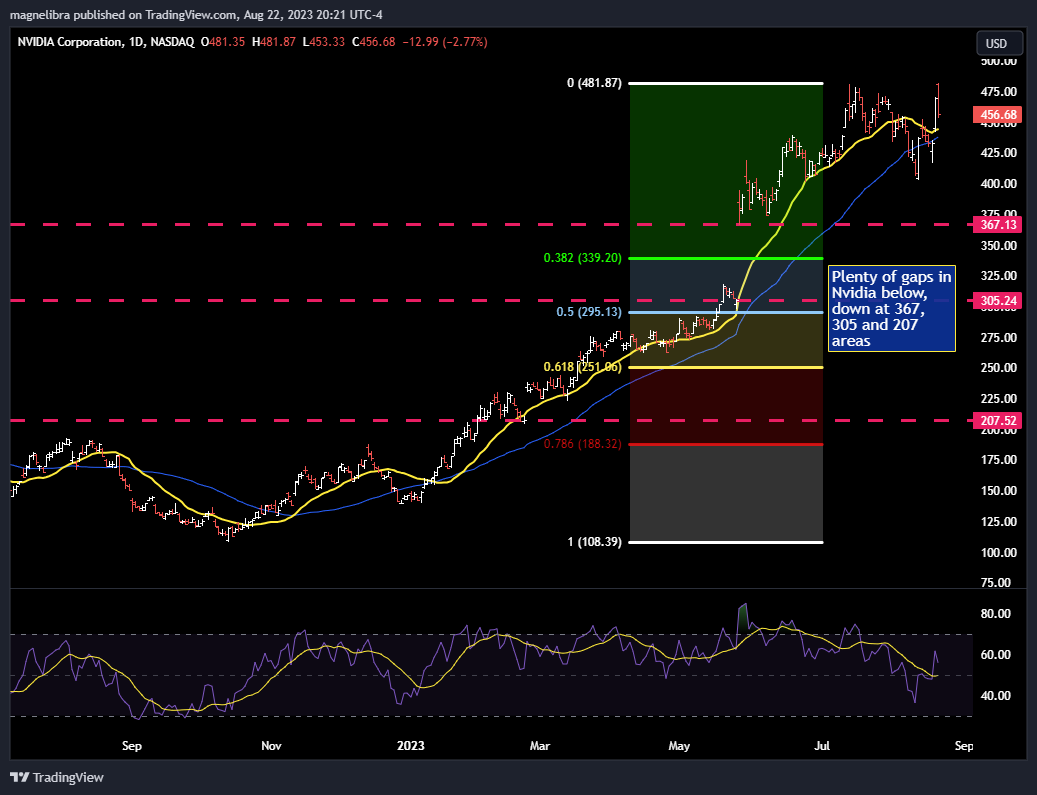The height and width of the screenshot is (795, 1037).
Task: Select the 0.5 (295.13) Fibonacci label
Action: [589, 312]
